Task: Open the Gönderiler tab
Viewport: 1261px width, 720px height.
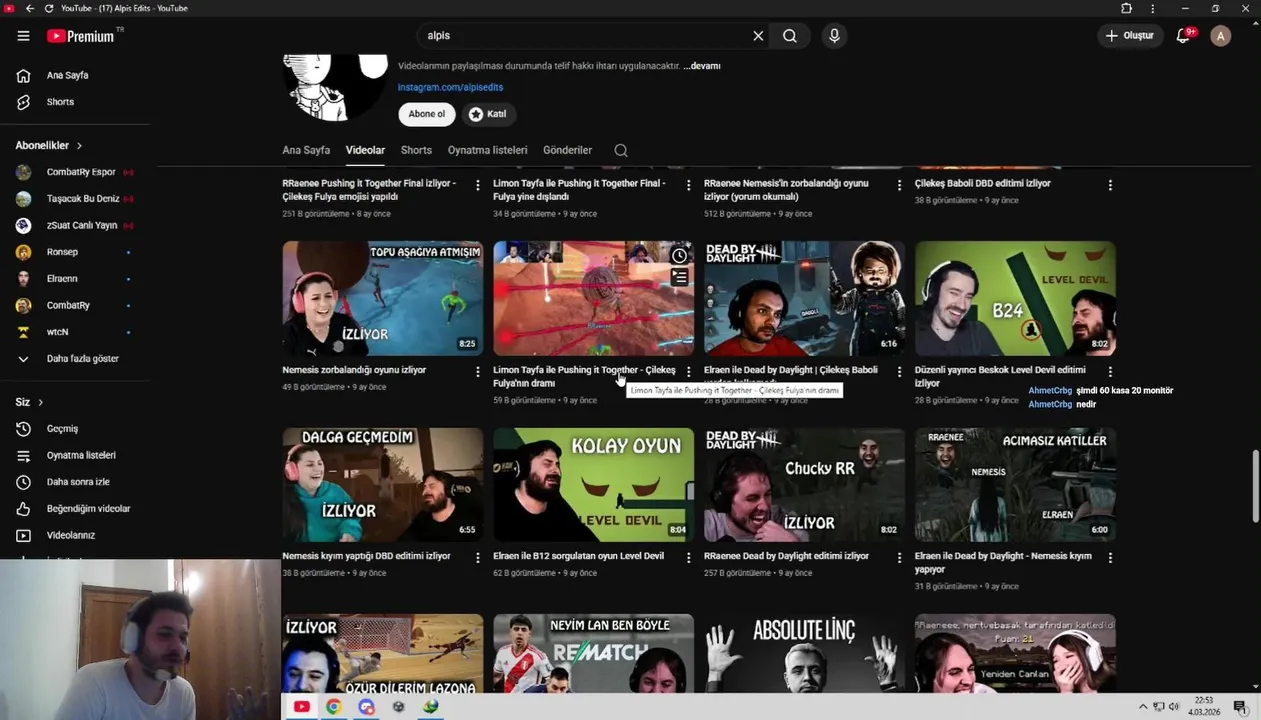Action: point(567,150)
